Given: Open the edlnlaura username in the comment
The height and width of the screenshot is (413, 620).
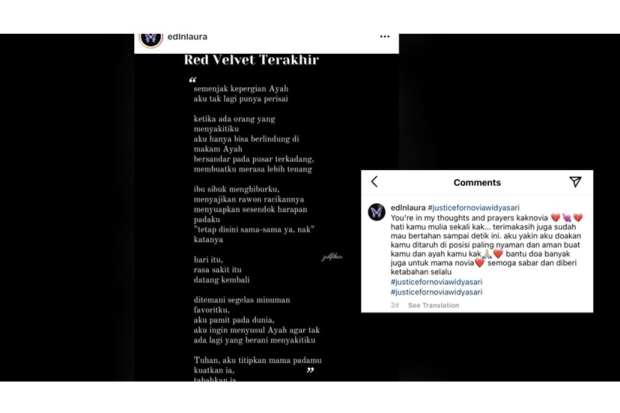Looking at the screenshot, I should pos(408,208).
